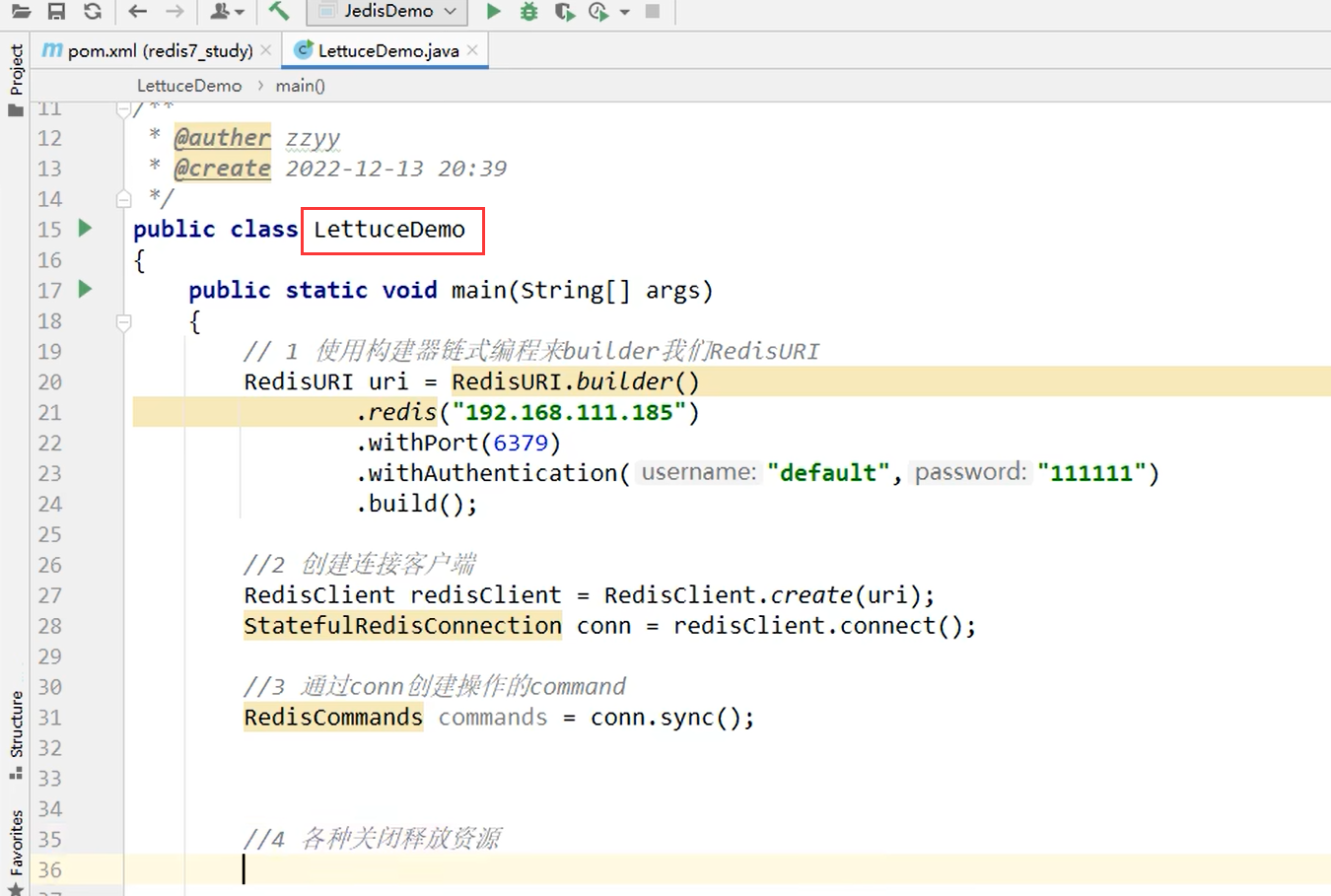The width and height of the screenshot is (1331, 896).
Task: Open the Project tool window
Action: point(16,79)
